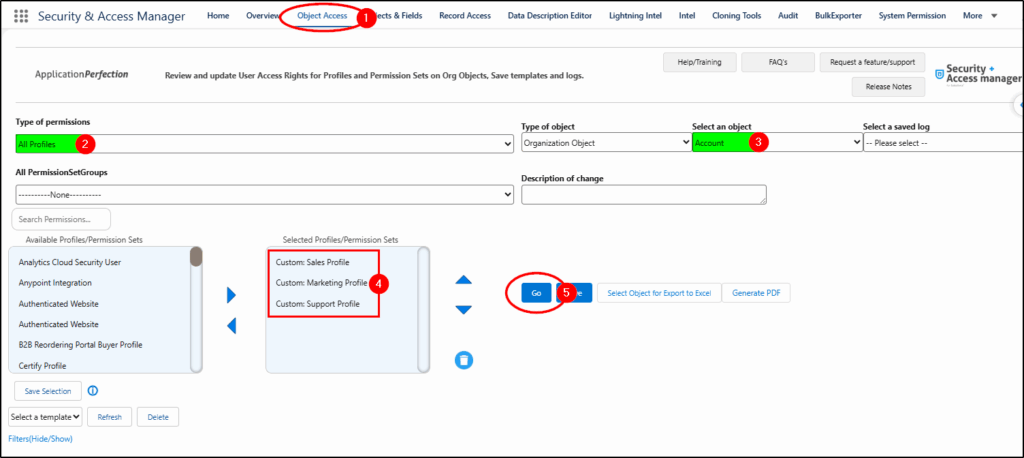The image size is (1024, 458).
Task: Click the right arrow to add profiles
Action: (231, 294)
